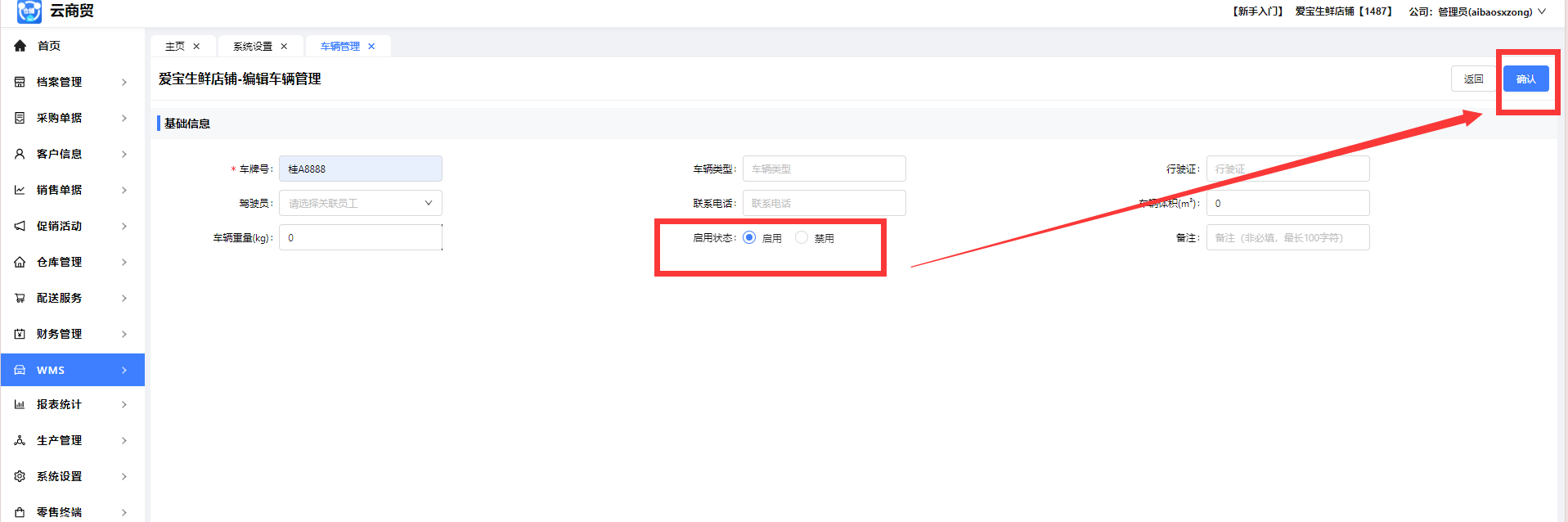Viewport: 1568px width, 522px height.
Task: Open the company account dropdown arrow
Action: 1542,11
